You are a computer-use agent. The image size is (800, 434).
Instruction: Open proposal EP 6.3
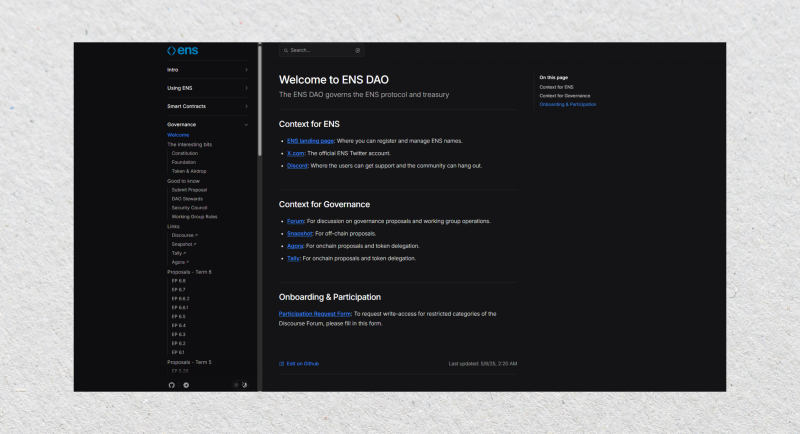(x=179, y=335)
